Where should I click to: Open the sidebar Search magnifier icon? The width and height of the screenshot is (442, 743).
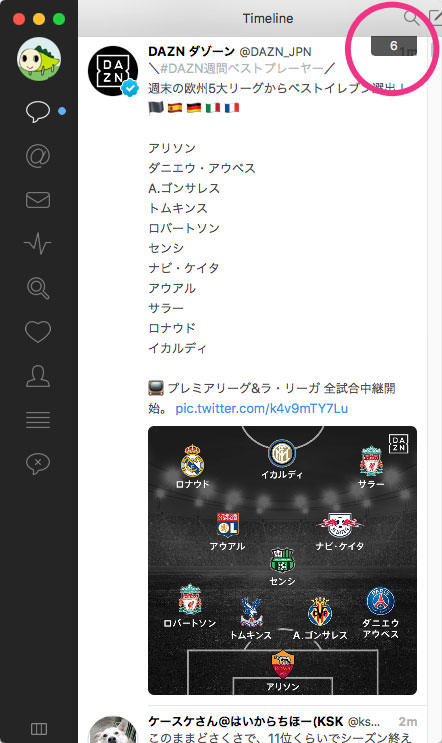point(38,288)
